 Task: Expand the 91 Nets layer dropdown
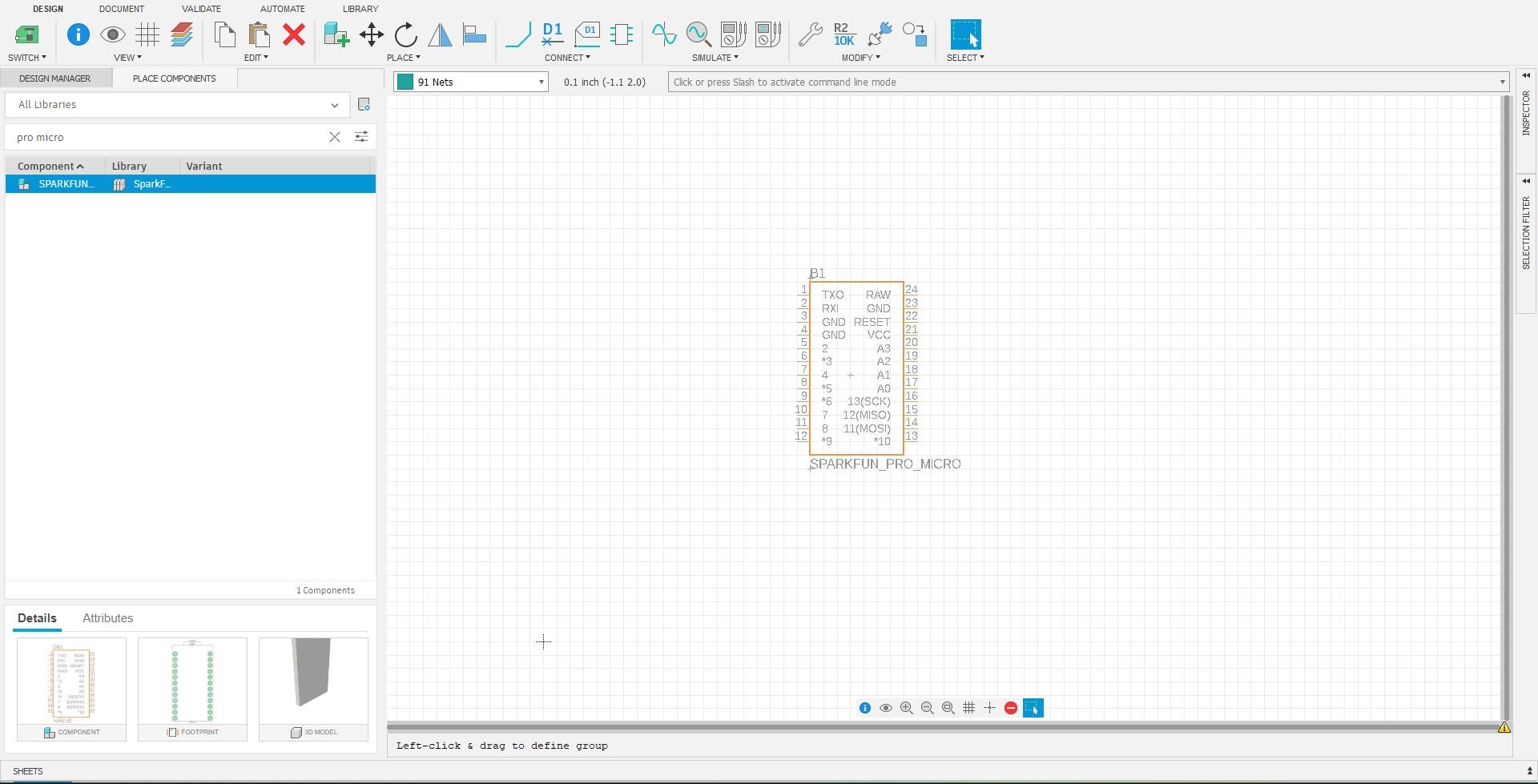[540, 82]
